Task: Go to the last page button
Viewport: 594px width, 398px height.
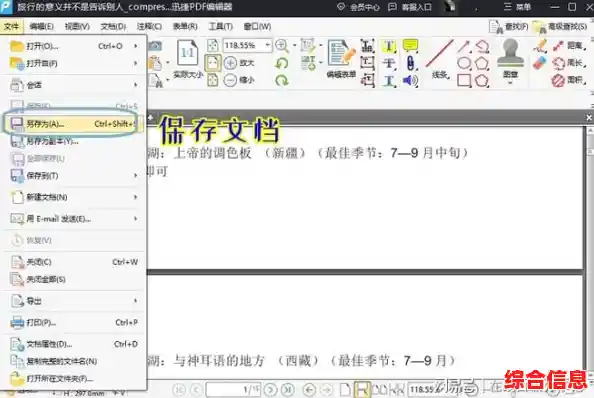Action: [x=288, y=389]
